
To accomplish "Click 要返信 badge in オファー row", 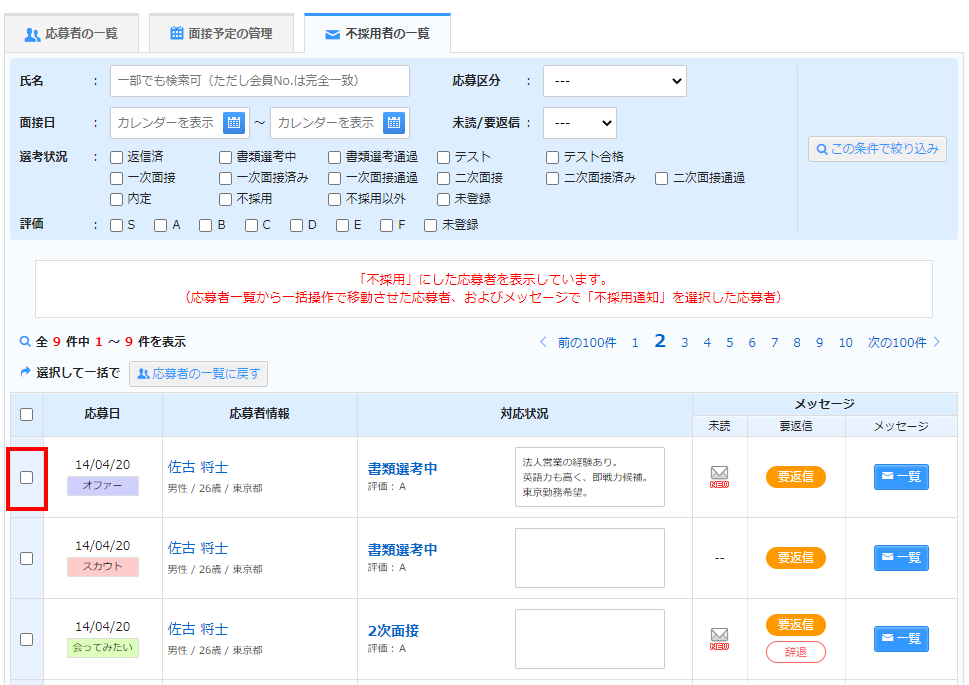I will coord(796,477).
